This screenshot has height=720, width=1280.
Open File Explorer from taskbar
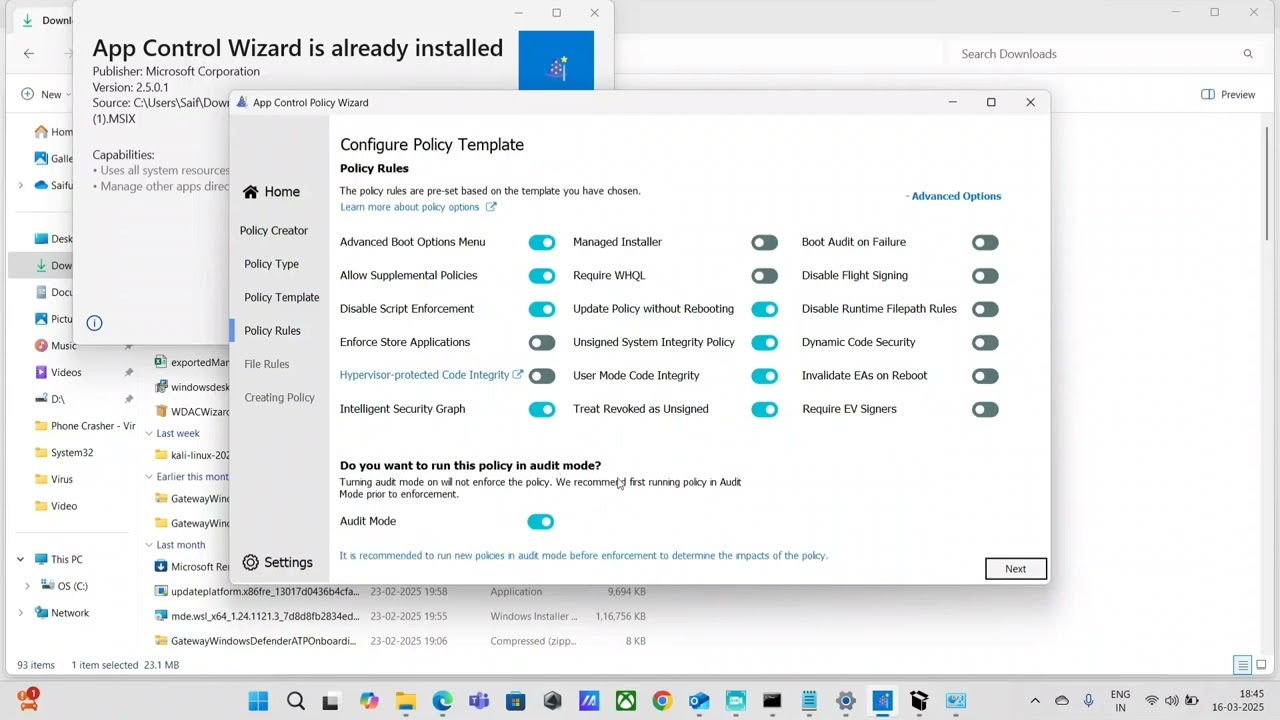(x=405, y=701)
